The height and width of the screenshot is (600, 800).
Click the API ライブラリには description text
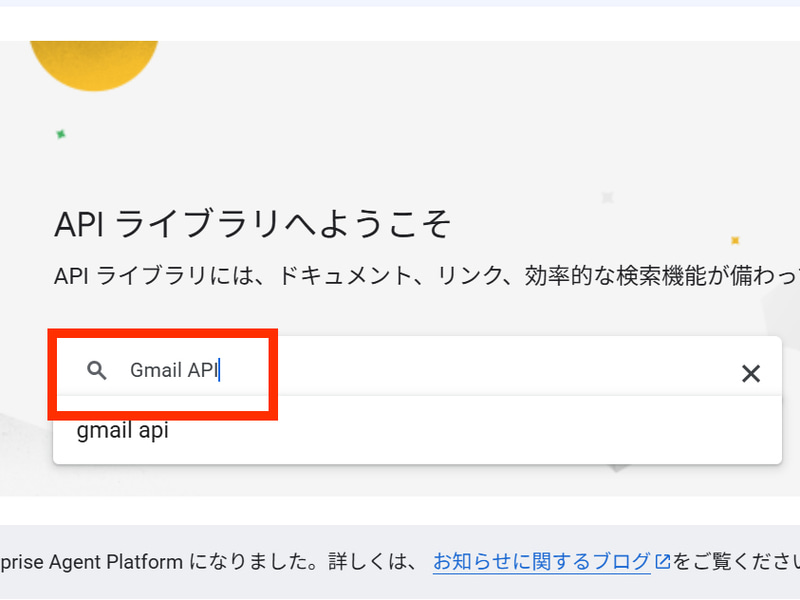click(x=427, y=276)
